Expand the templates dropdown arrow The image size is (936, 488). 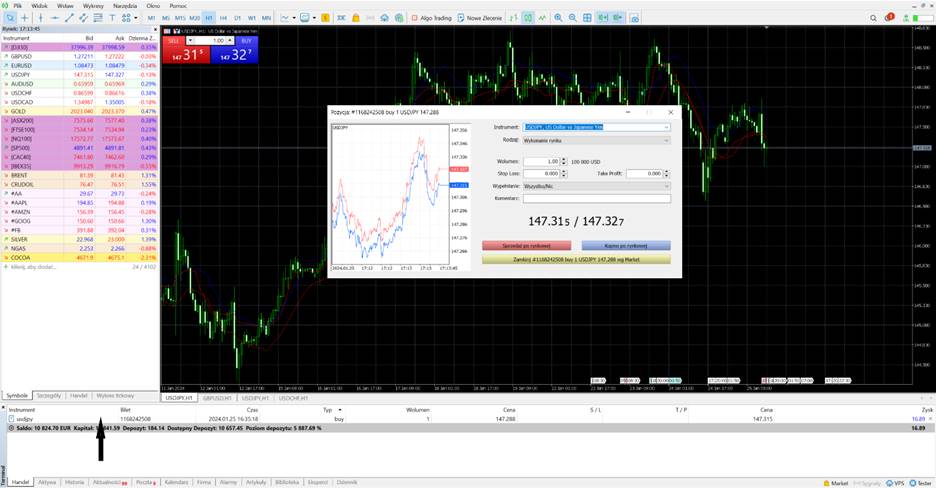(x=314, y=18)
